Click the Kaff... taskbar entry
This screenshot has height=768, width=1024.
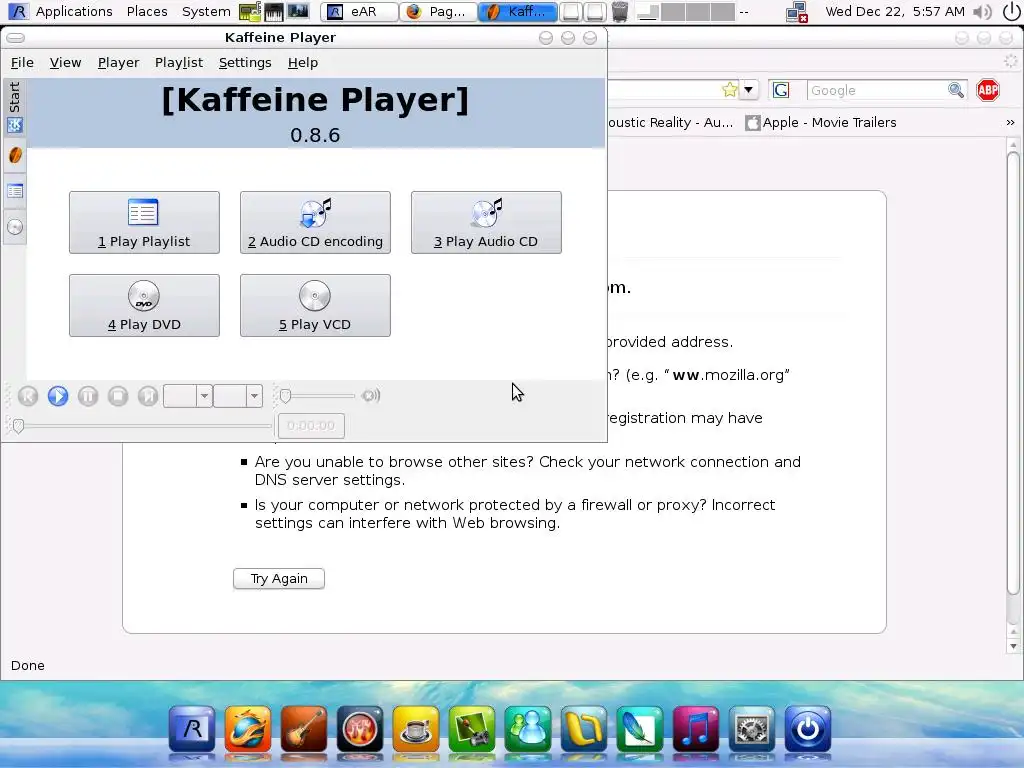click(518, 12)
